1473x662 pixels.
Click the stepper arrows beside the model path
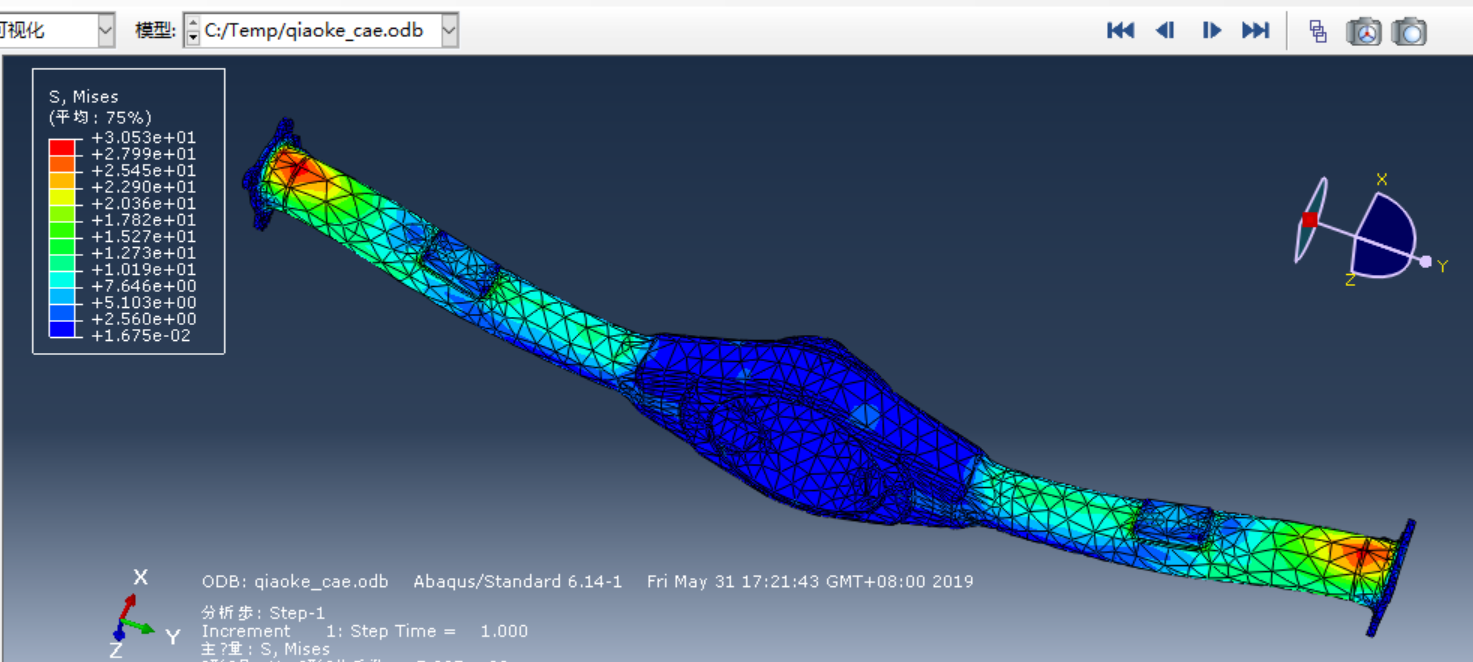tap(193, 31)
